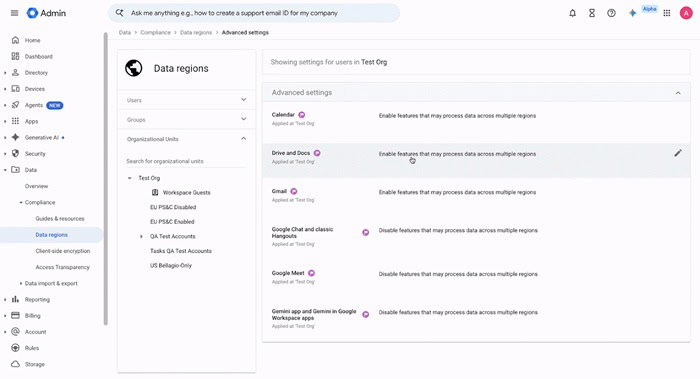Click the Dashboard icon in sidebar
Image resolution: width=700 pixels, height=379 pixels.
pos(15,56)
